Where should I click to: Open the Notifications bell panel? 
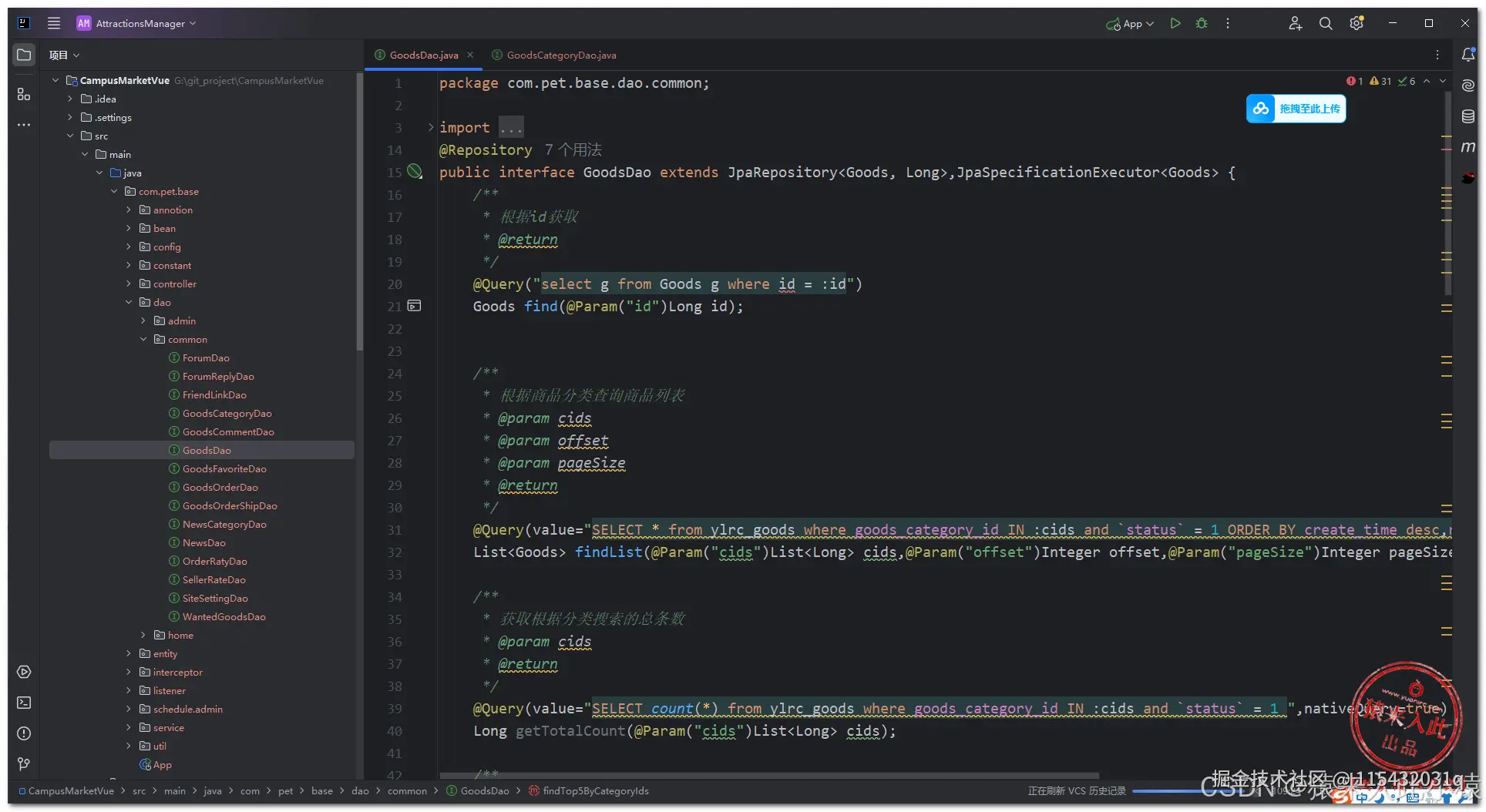(x=1468, y=55)
